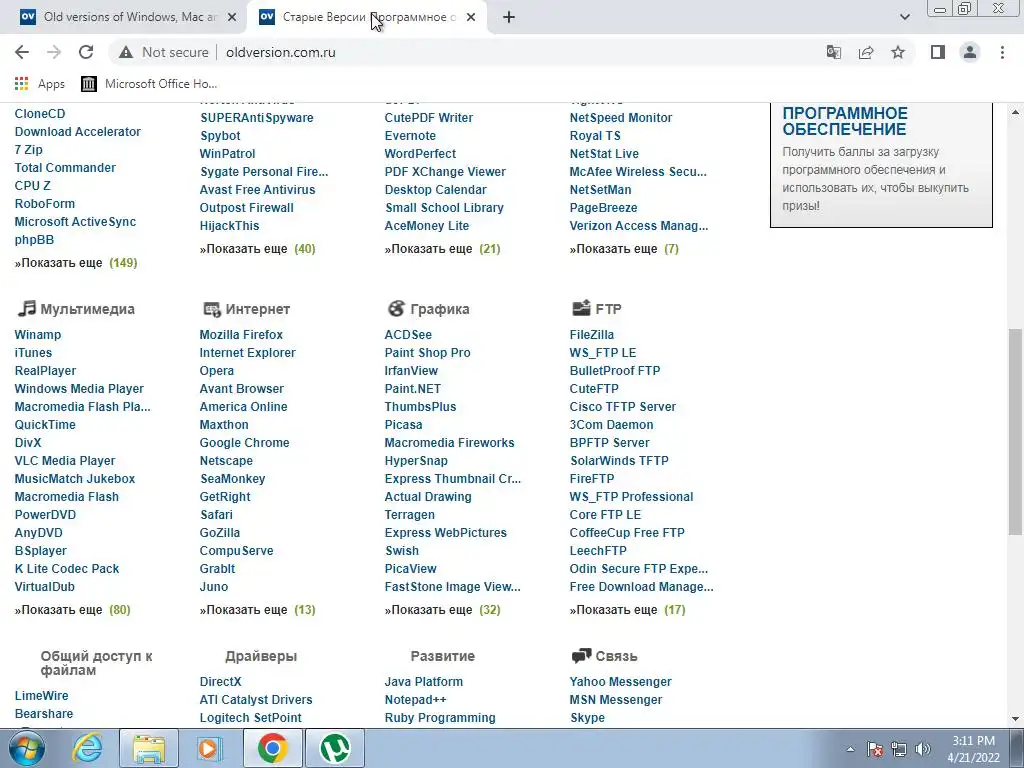The image size is (1024, 768).
Task: Open File Explorer from the taskbar
Action: 149,748
